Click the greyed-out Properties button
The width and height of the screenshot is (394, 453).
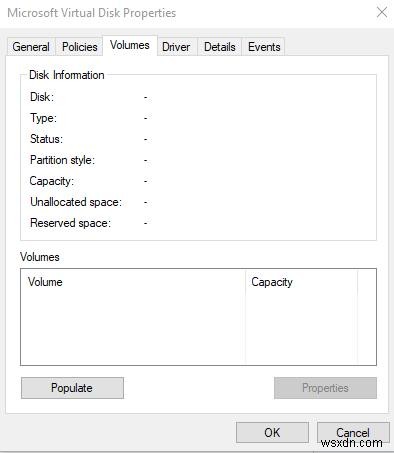325,388
